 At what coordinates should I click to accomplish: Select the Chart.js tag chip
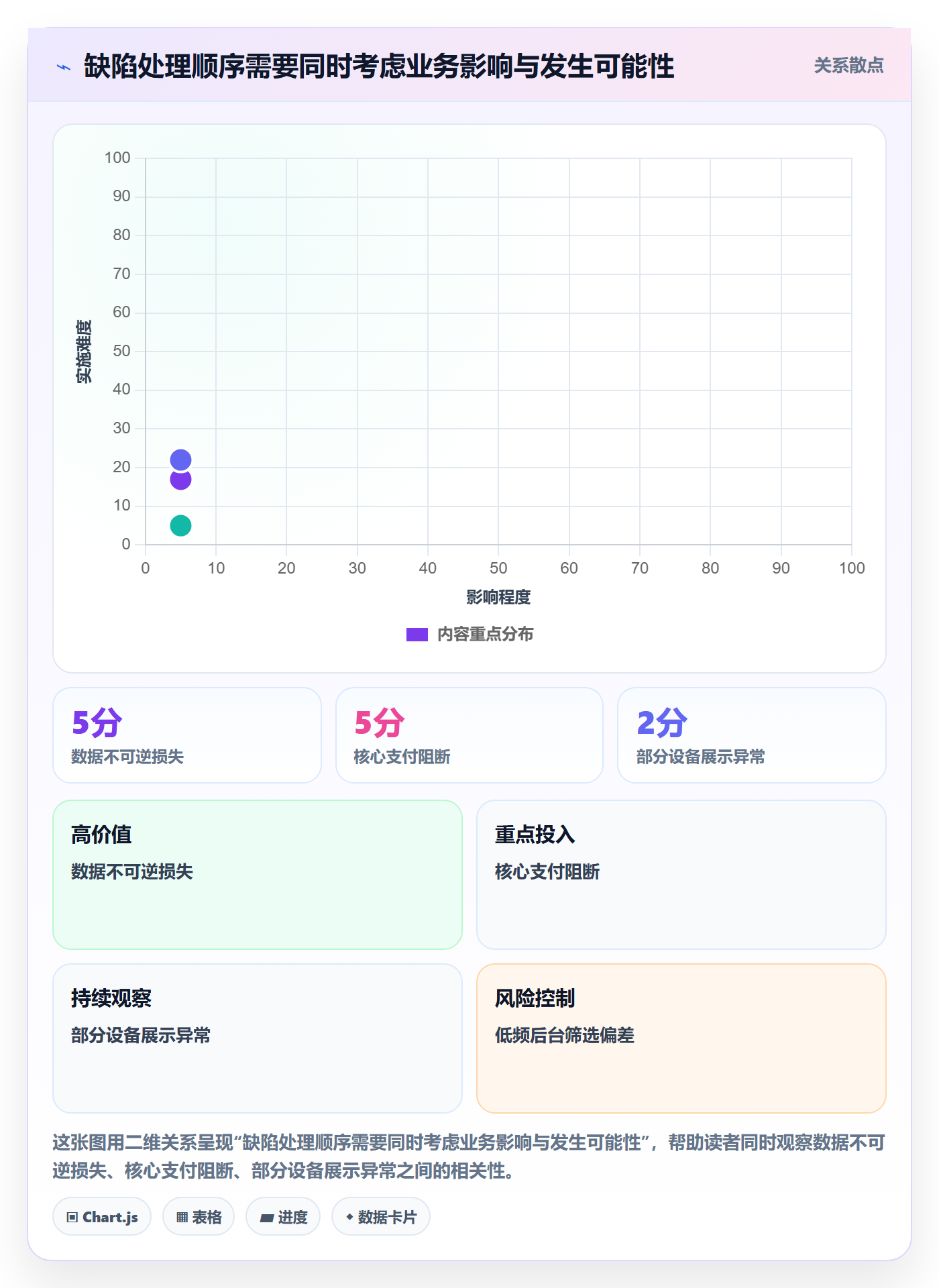102,1217
